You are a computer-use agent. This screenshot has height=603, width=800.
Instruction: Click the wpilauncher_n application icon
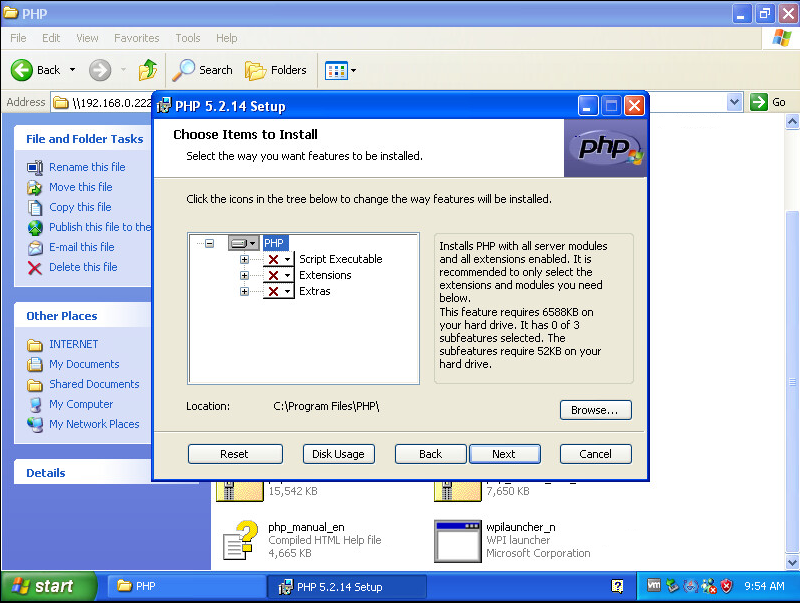click(457, 541)
